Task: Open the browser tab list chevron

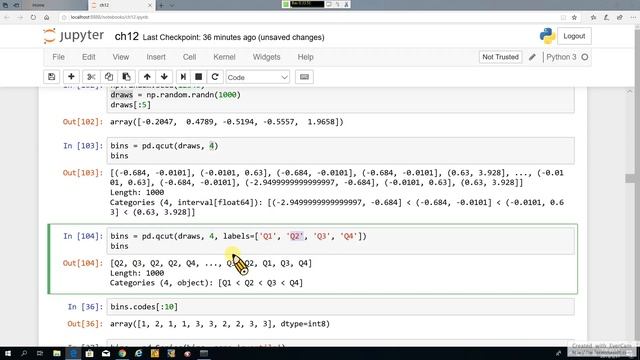Action: point(172,5)
